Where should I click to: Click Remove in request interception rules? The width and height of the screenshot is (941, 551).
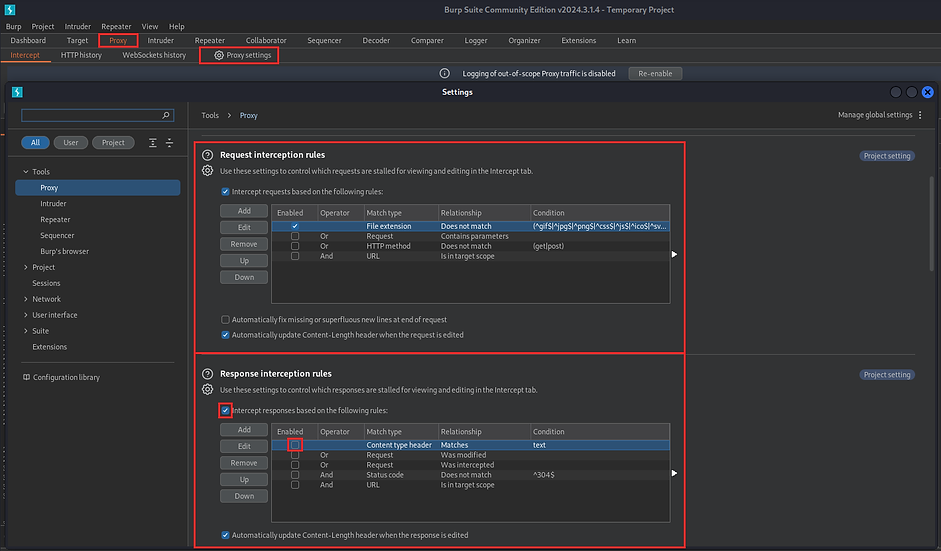pos(244,244)
